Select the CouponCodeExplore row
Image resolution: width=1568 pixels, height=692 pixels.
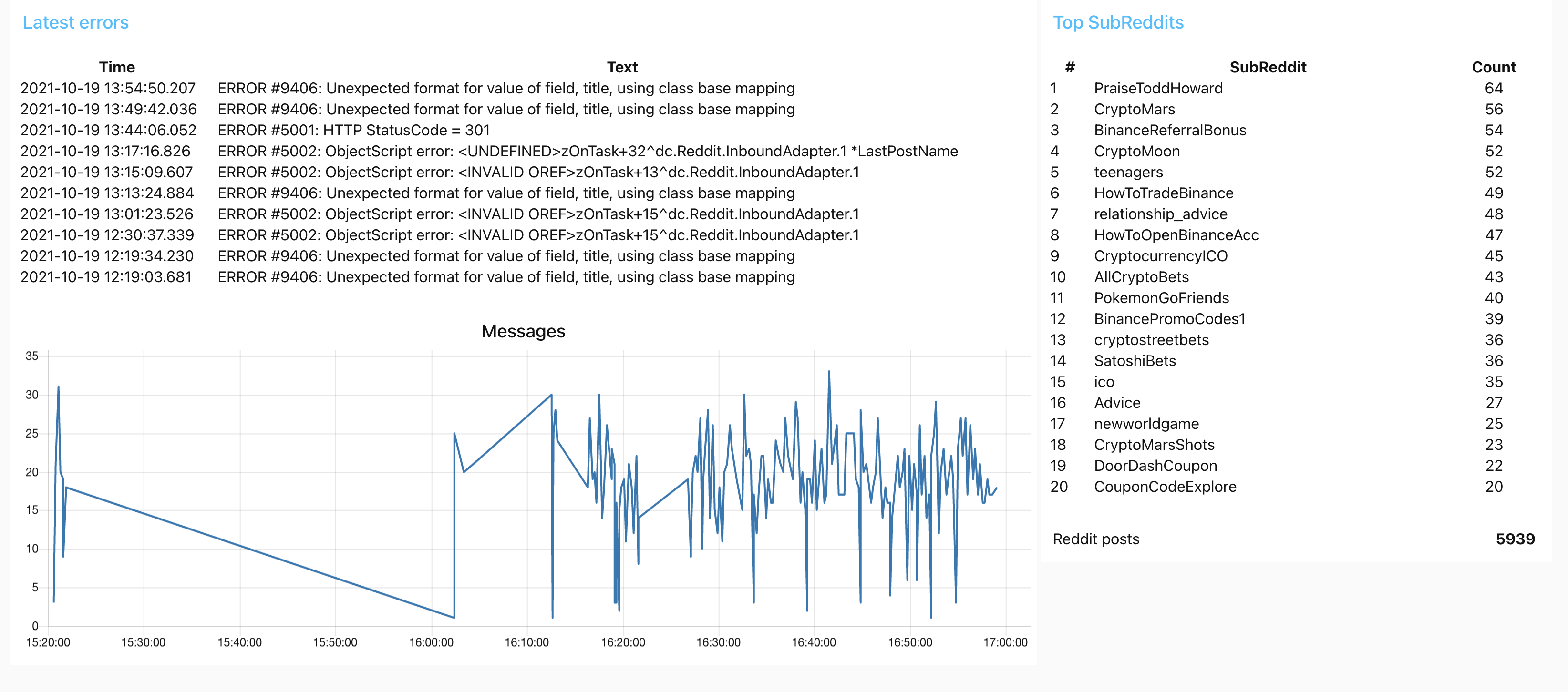tap(1165, 487)
